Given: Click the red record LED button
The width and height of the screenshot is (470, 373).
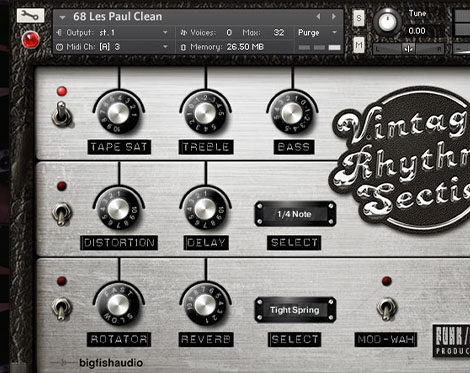Looking at the screenshot, I should tap(31, 39).
